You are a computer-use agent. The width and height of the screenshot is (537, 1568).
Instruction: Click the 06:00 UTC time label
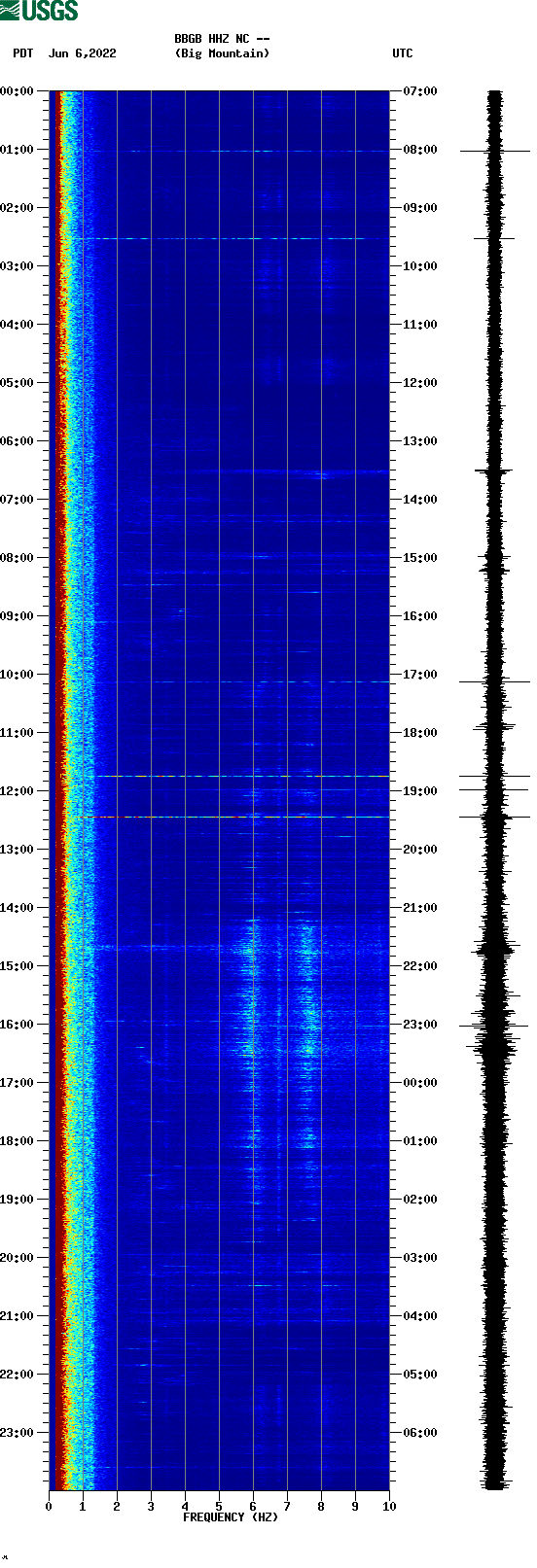click(420, 1433)
